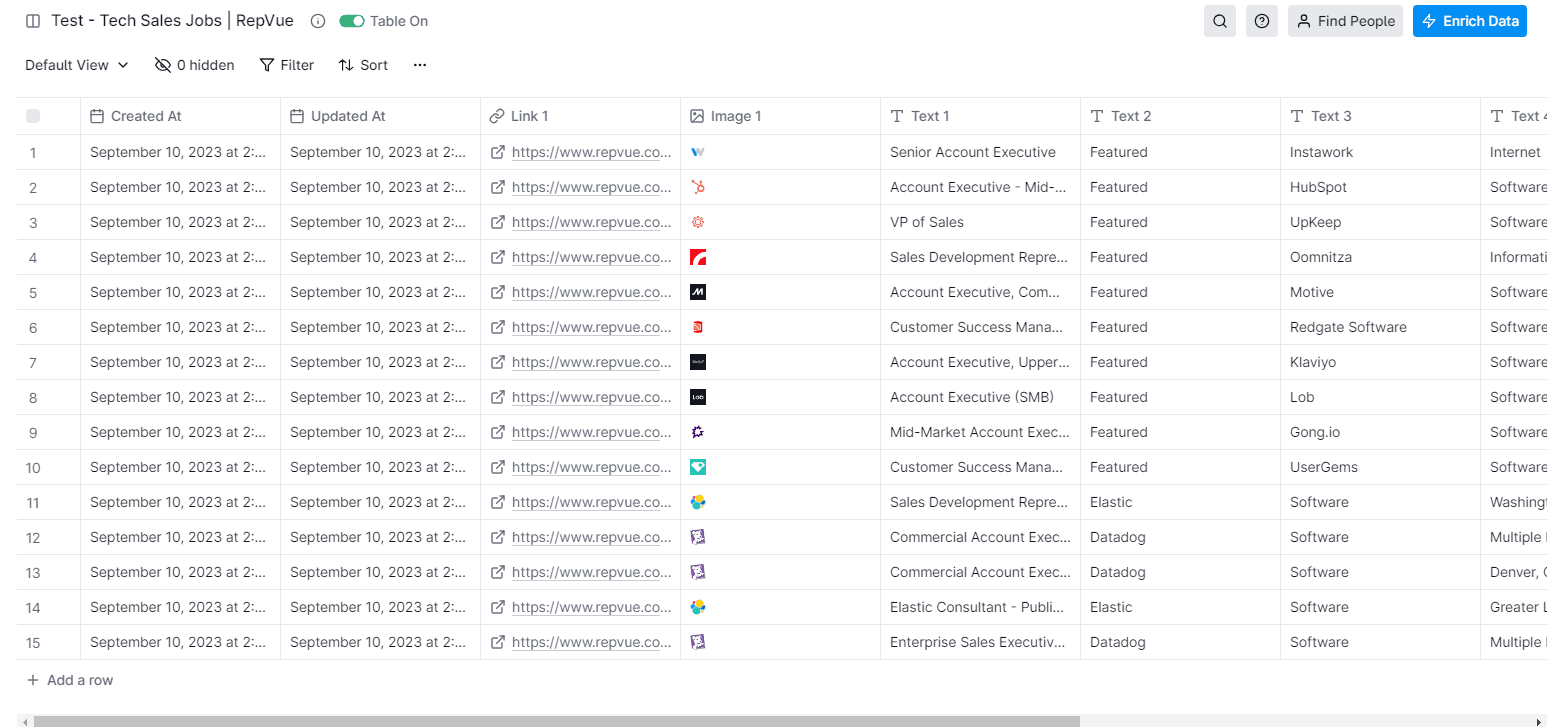The height and width of the screenshot is (727, 1547).
Task: Click the UpKeep logo image in row 3
Action: [698, 222]
